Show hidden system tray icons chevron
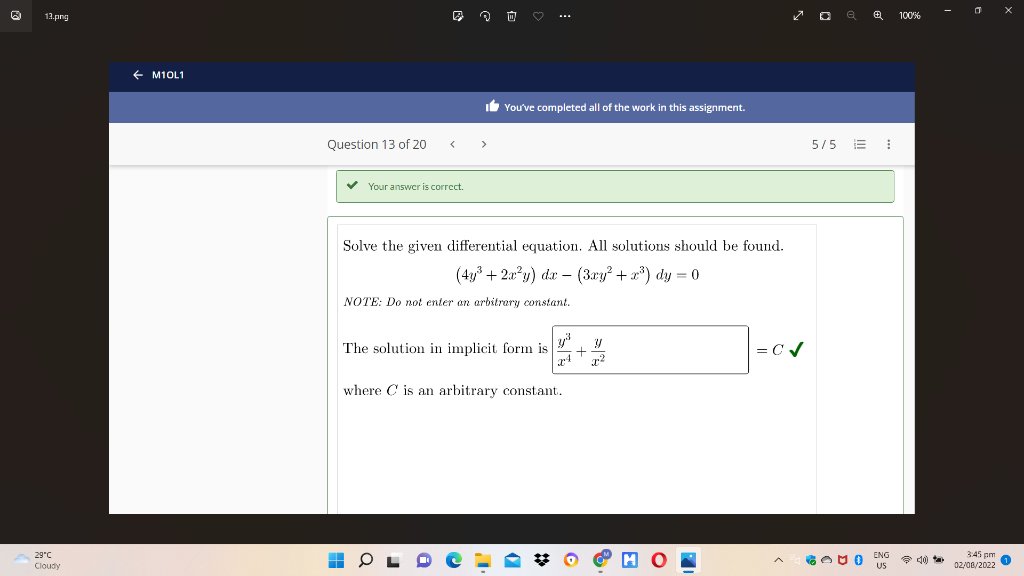 pos(778,560)
